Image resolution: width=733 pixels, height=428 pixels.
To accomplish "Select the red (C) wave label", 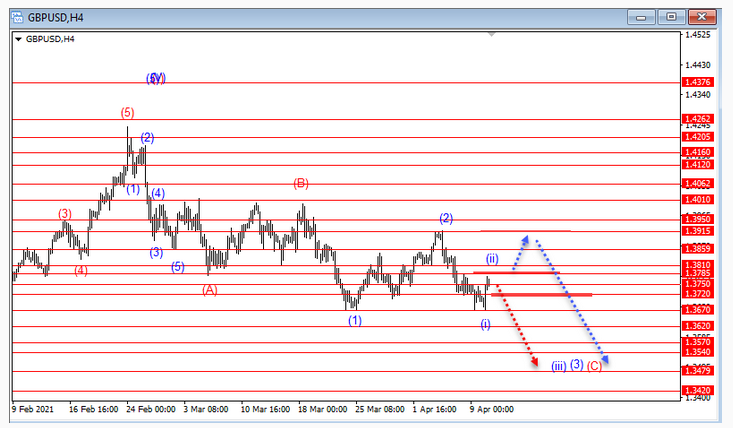I will pyautogui.click(x=594, y=366).
